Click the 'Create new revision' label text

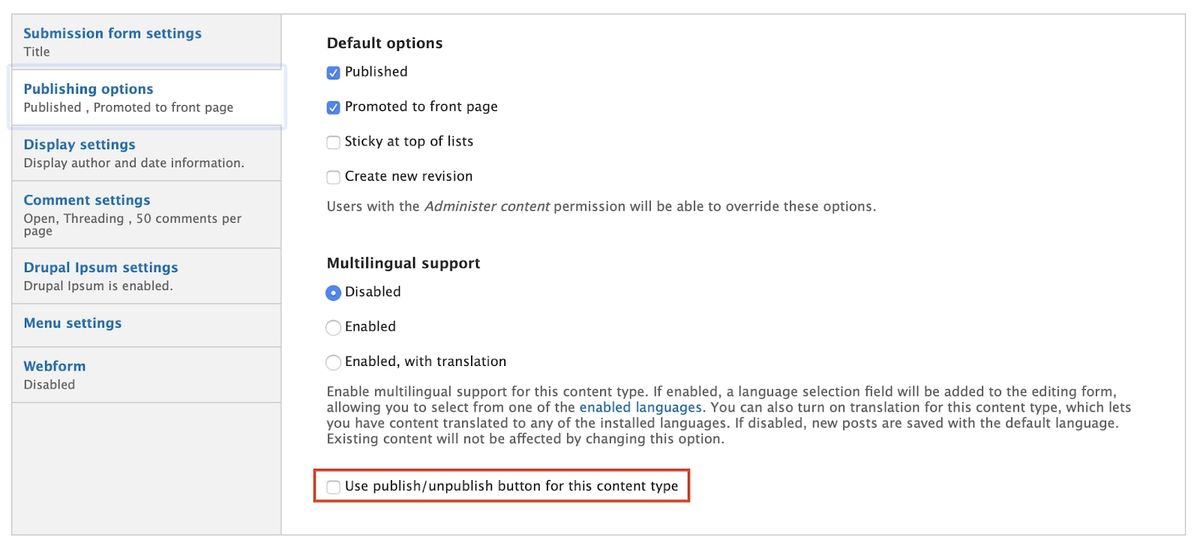408,176
